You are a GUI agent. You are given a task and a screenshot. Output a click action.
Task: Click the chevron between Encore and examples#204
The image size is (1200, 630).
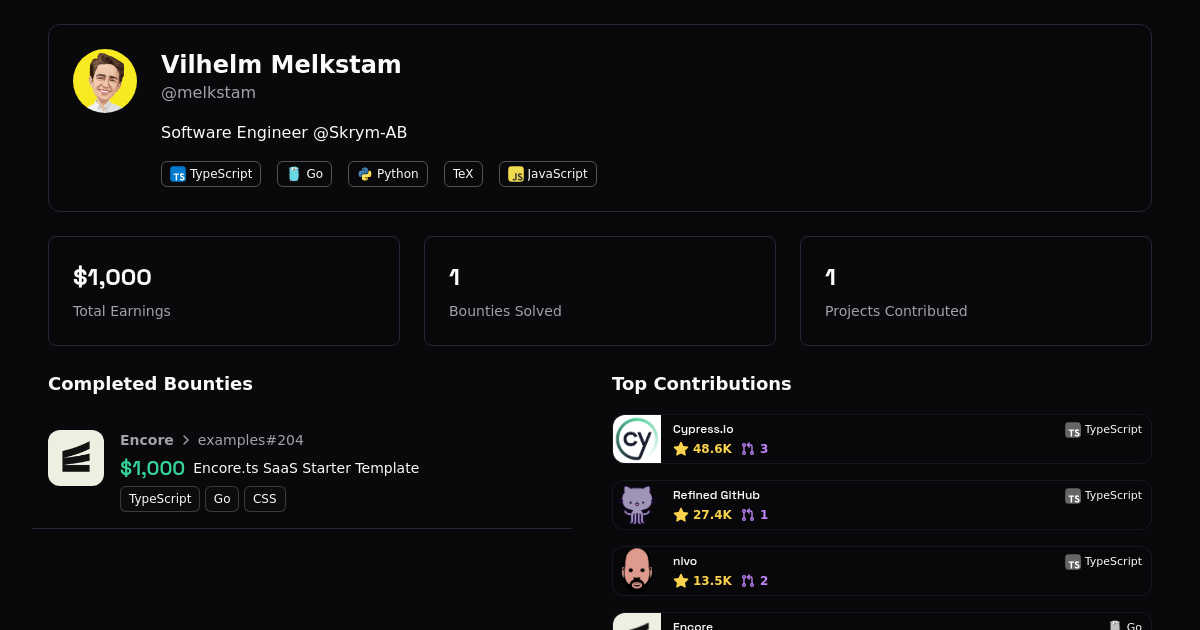(186, 440)
